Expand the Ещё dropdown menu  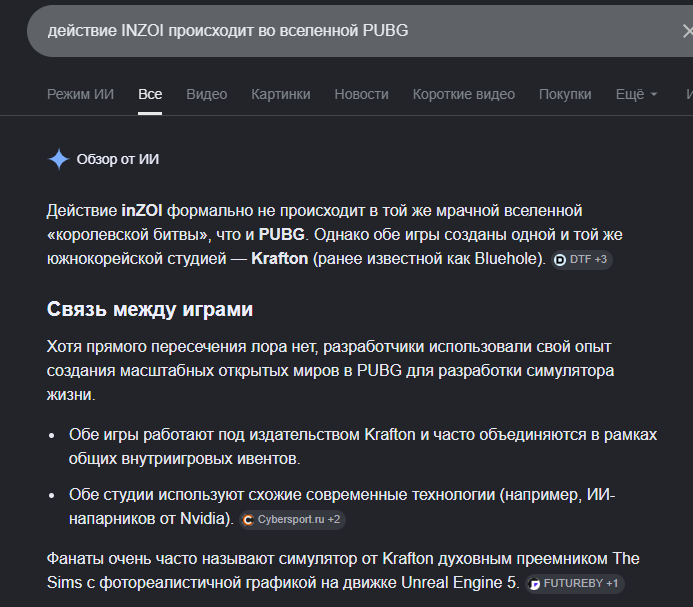pos(636,94)
